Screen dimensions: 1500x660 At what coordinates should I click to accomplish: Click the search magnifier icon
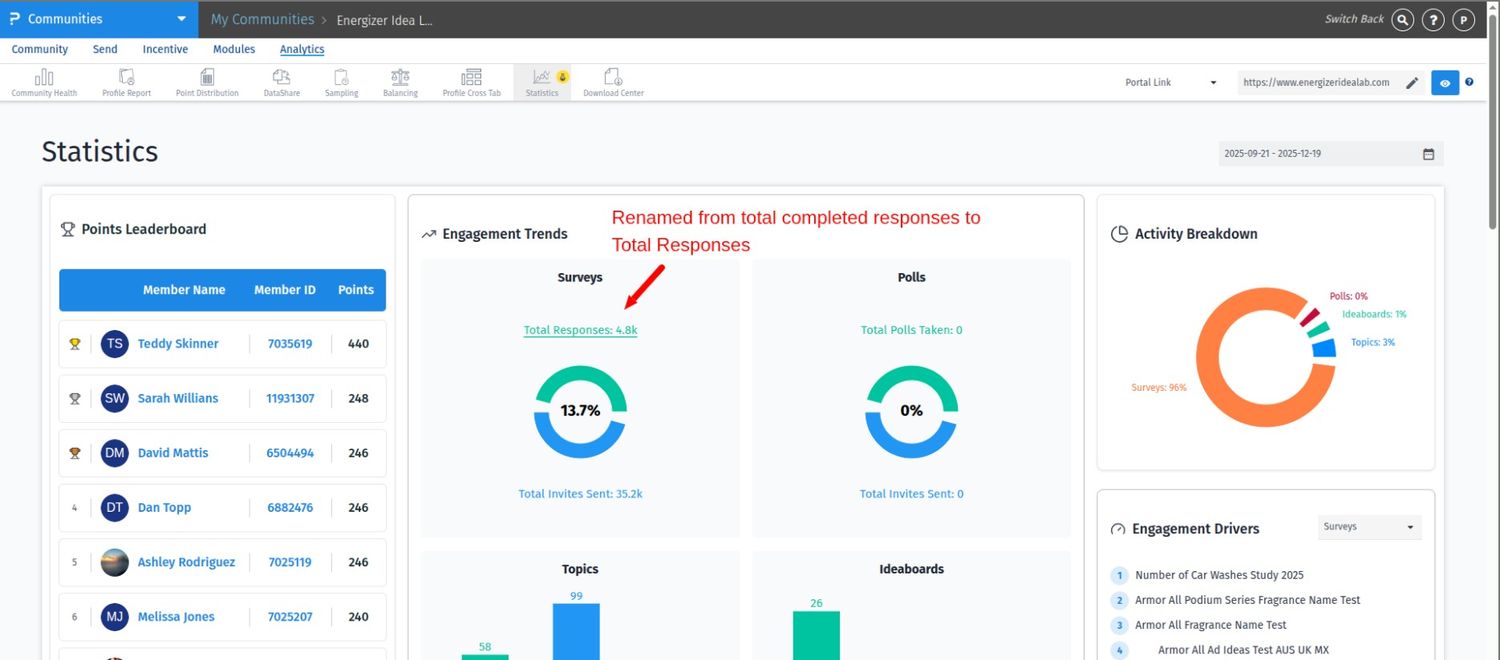(1403, 19)
